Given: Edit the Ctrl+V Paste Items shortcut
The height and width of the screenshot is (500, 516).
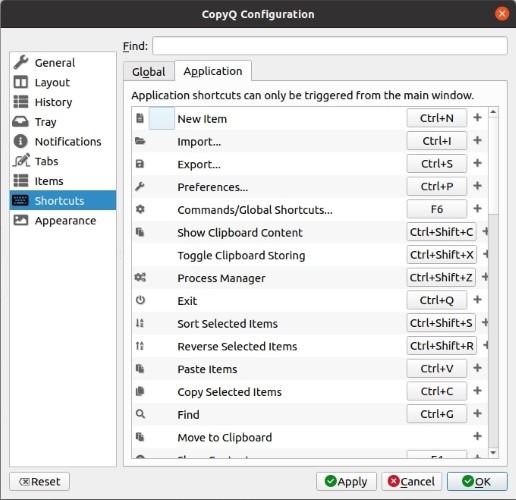Looking at the screenshot, I should pos(437,368).
